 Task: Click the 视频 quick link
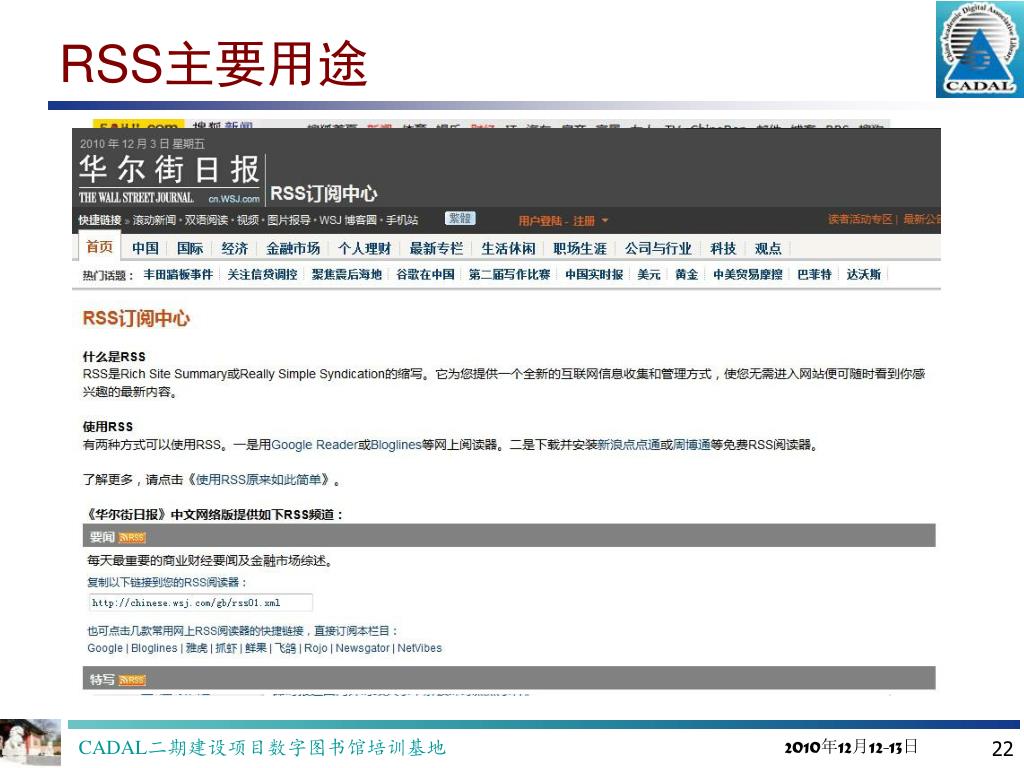[x=248, y=220]
